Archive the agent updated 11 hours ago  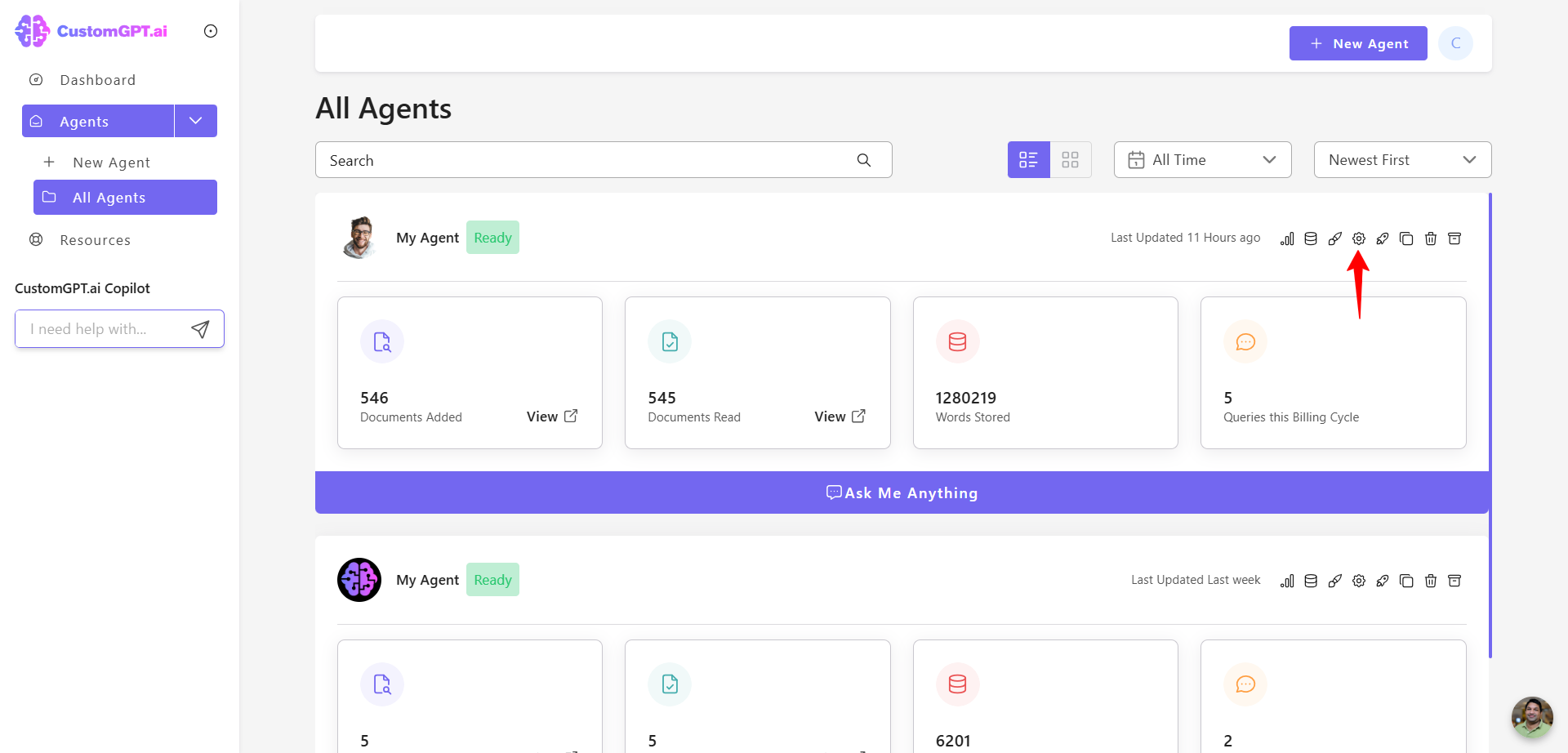1454,238
